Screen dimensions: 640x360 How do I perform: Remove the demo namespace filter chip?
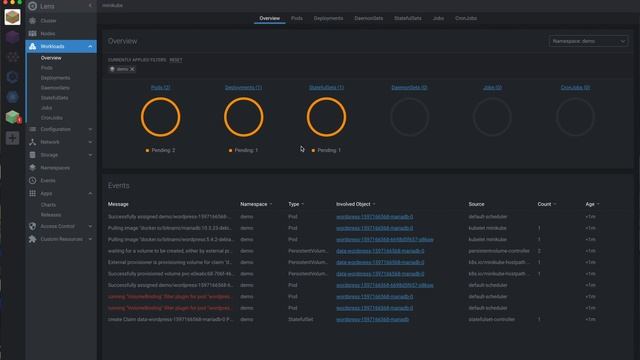[x=132, y=69]
